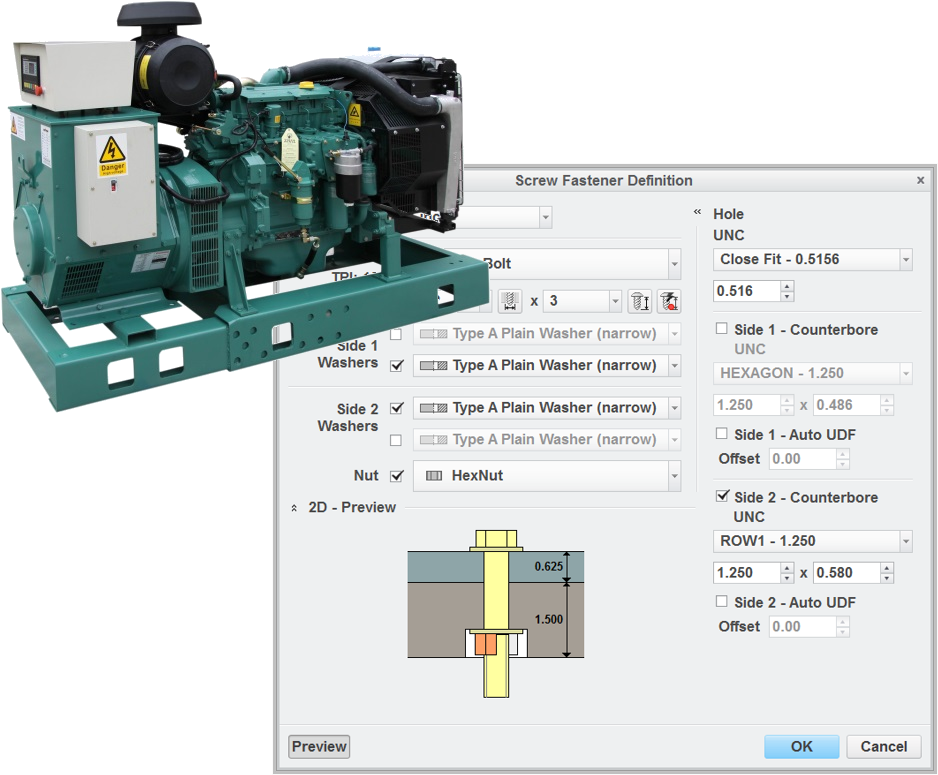This screenshot has height=775, width=938.
Task: Click the washer icon in Side 2 Washers row
Action: click(x=434, y=407)
